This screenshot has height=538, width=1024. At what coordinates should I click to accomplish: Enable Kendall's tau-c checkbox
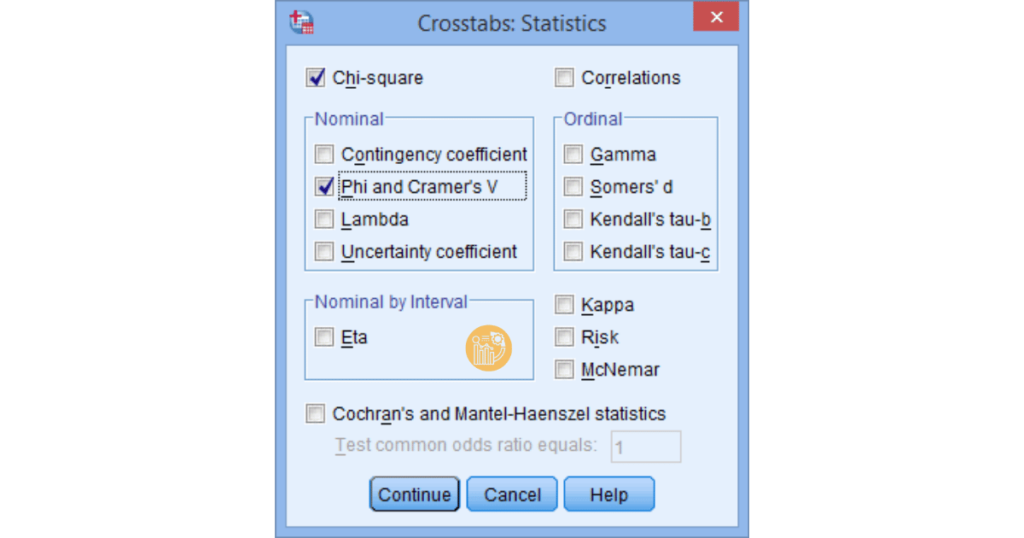[573, 251]
